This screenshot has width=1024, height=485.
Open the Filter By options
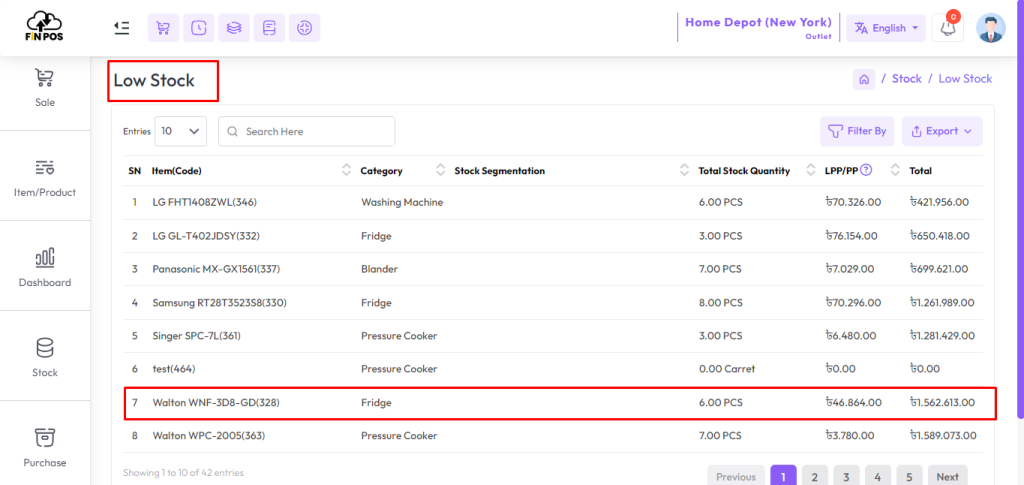(x=857, y=131)
